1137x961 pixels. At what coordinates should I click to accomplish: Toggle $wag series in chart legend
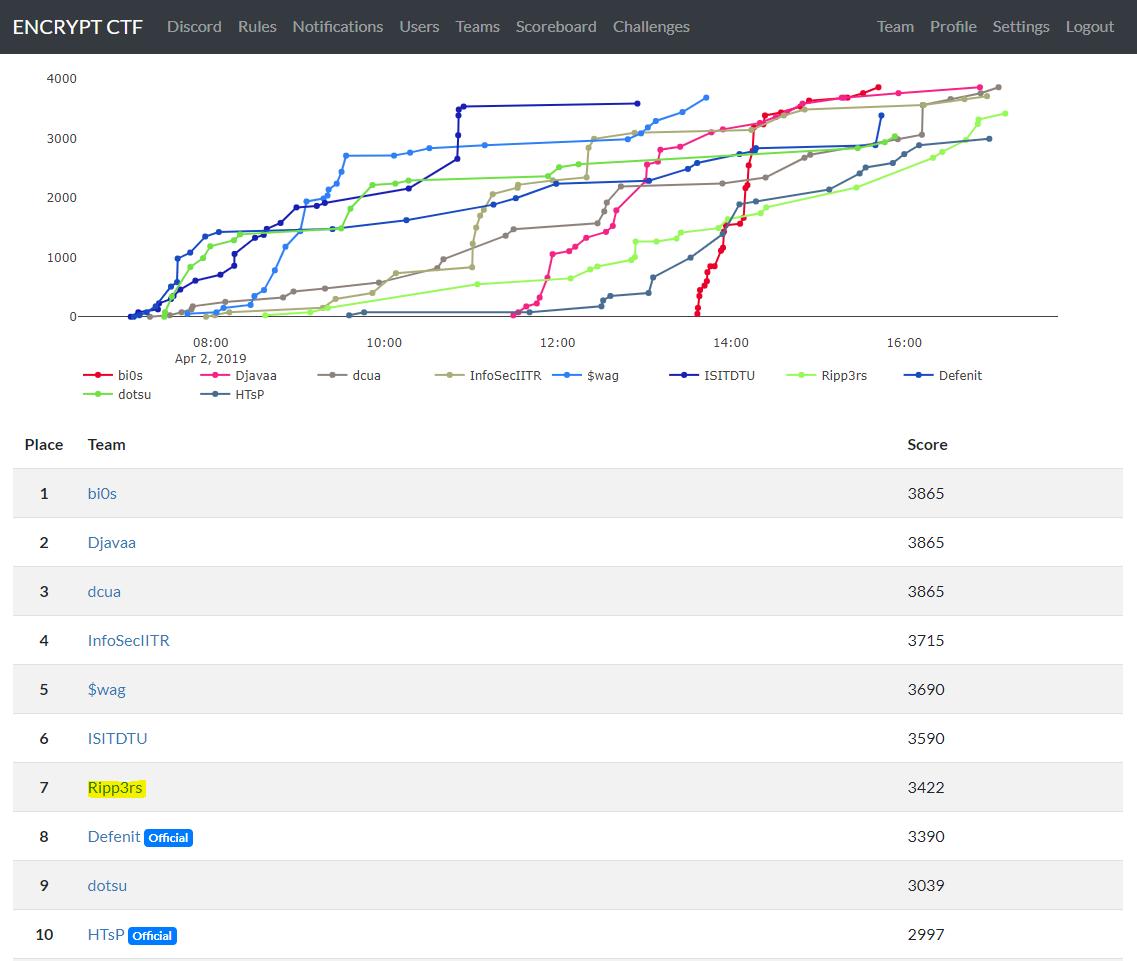click(586, 375)
